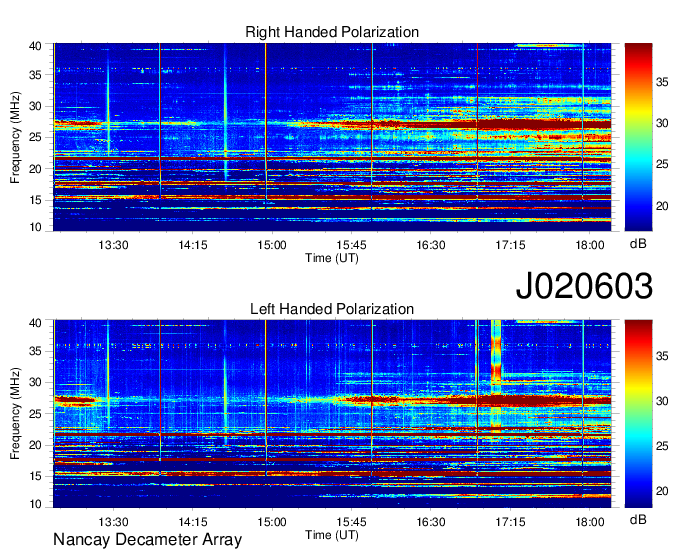
Task: Click the 17:15 tick on Right Handed time axis
Action: (x=510, y=245)
